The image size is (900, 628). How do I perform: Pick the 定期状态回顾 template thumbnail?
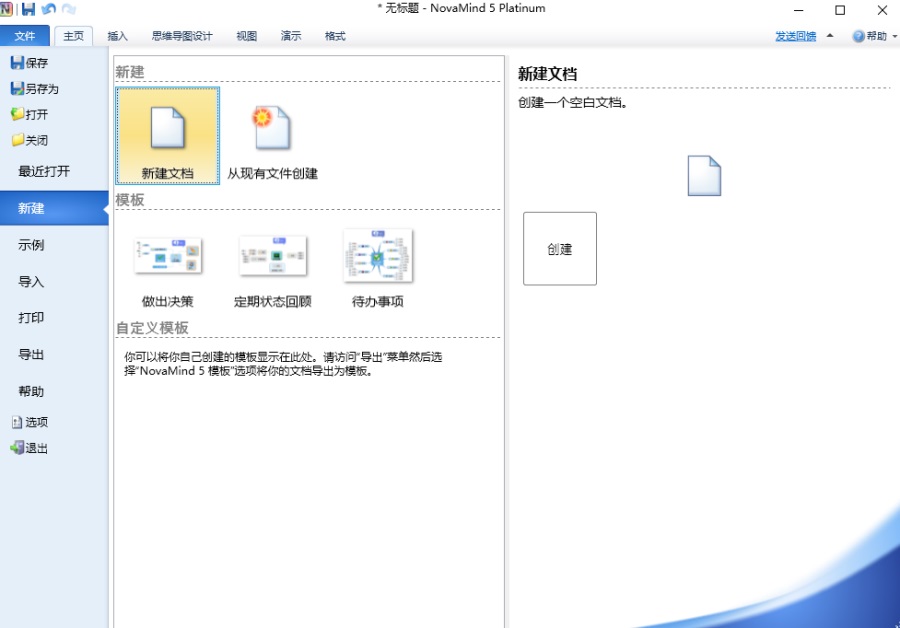[x=273, y=256]
